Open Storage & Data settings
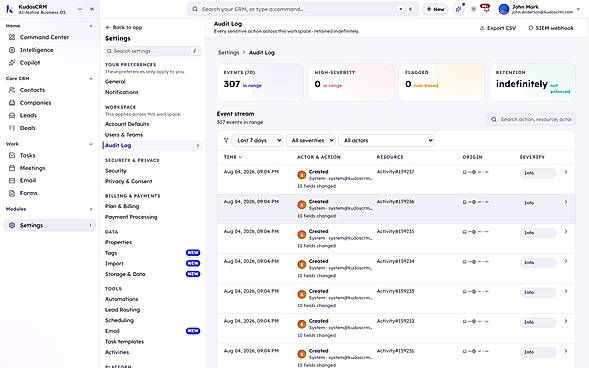 pyautogui.click(x=125, y=274)
